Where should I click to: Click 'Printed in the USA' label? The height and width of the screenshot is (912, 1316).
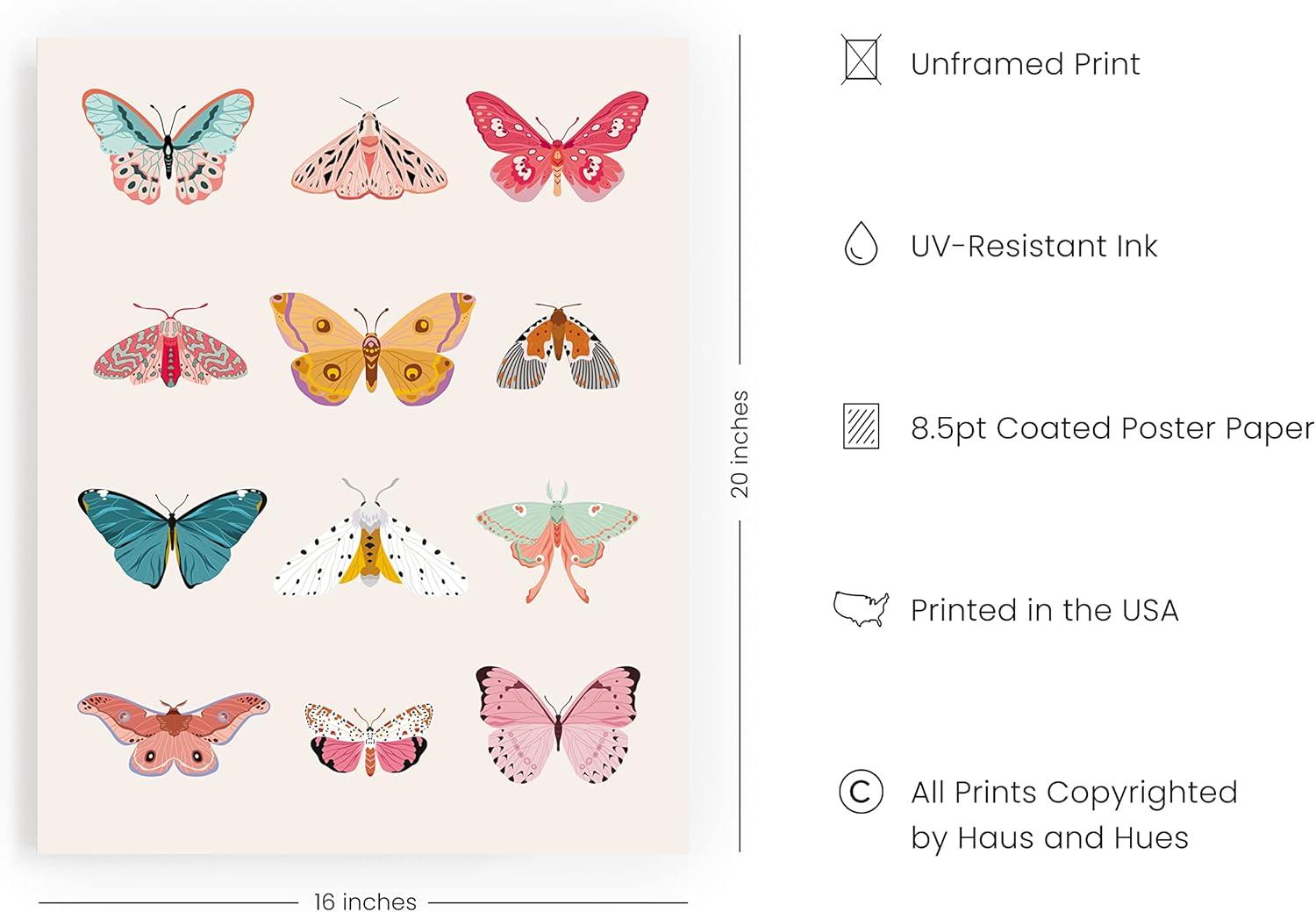tap(1044, 610)
